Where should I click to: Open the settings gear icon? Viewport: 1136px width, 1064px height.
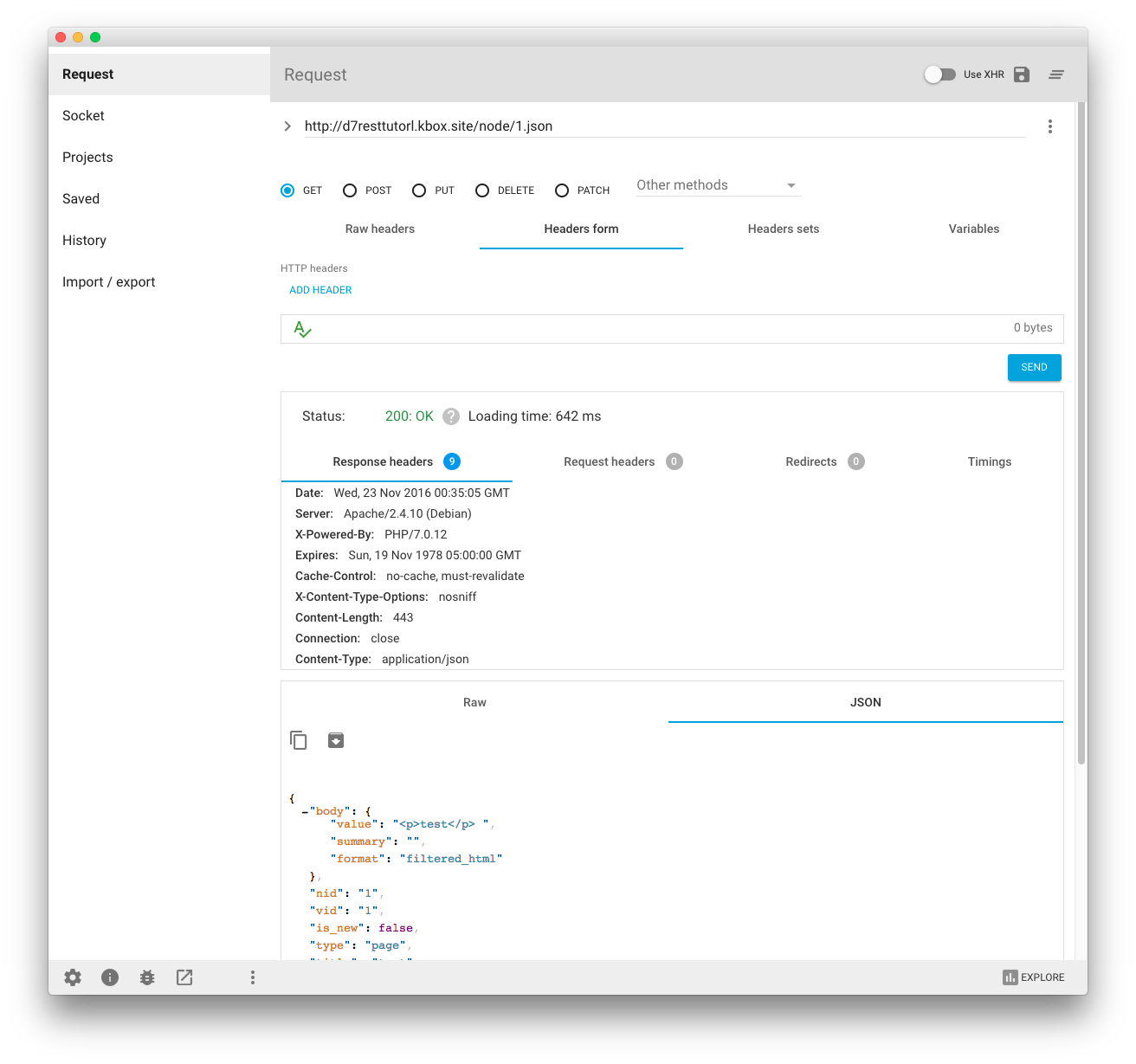pyautogui.click(x=73, y=977)
